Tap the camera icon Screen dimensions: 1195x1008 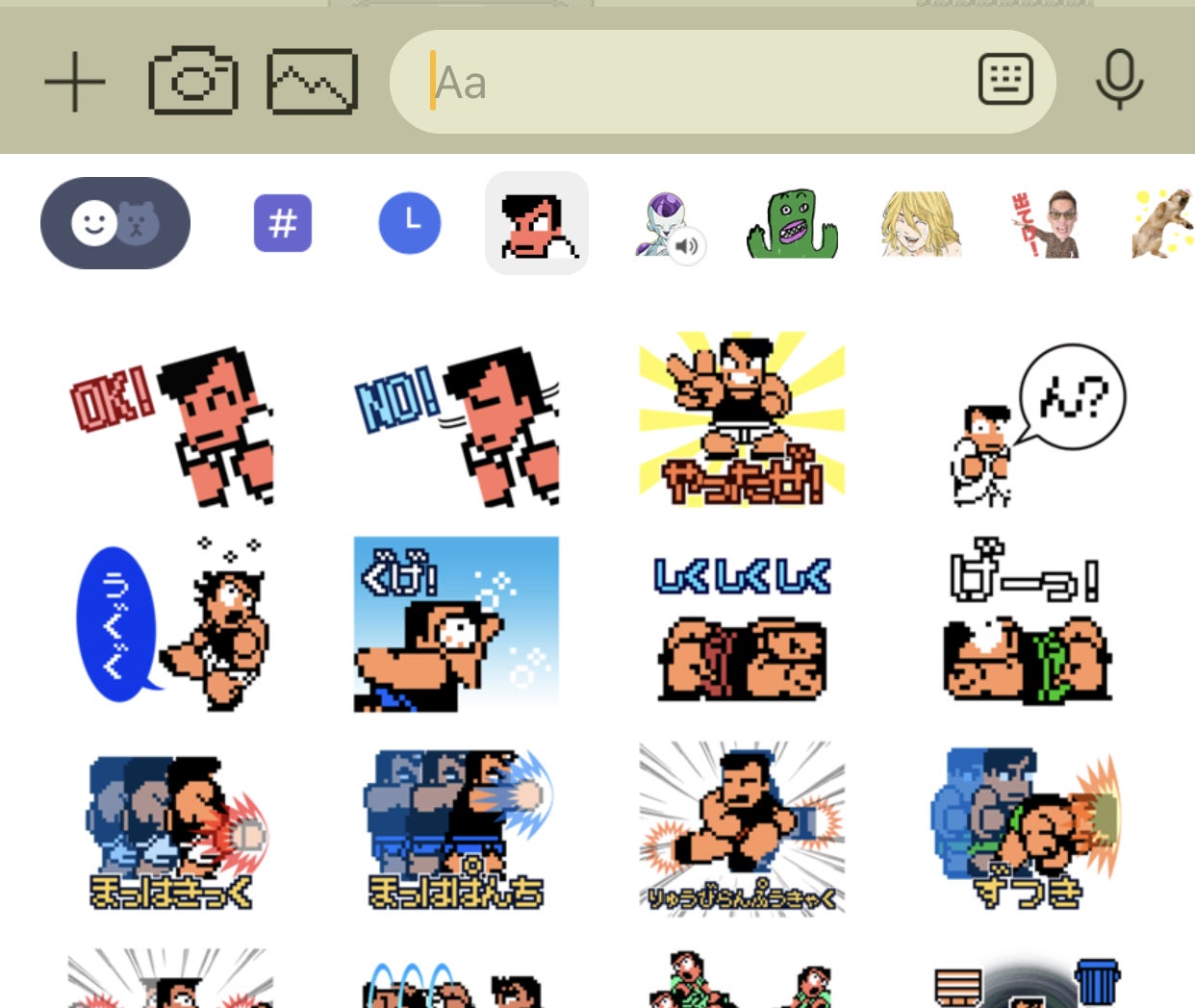[x=193, y=82]
